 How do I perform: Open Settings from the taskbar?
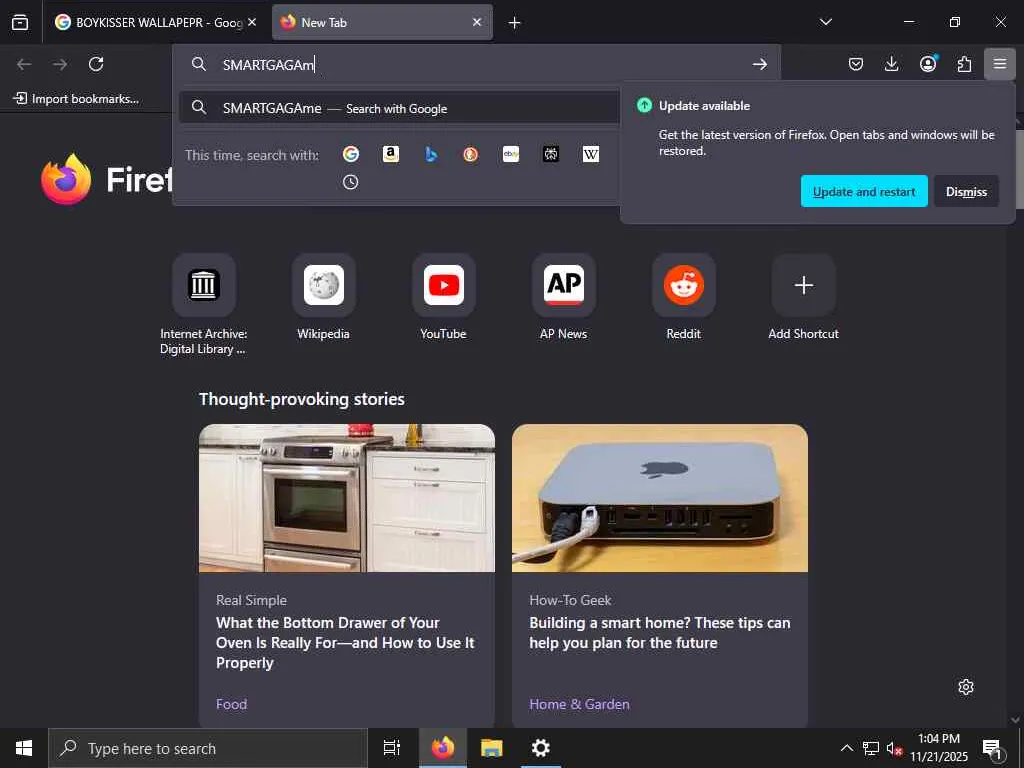point(541,748)
